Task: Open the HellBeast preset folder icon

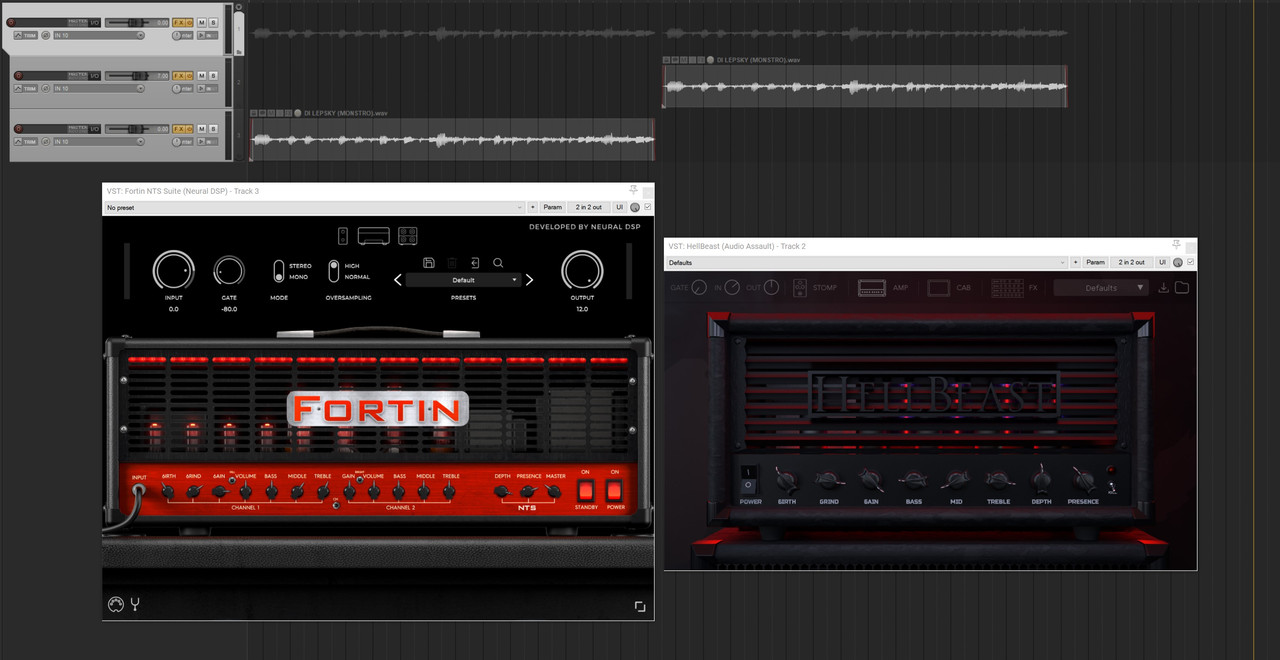Action: pos(1181,288)
